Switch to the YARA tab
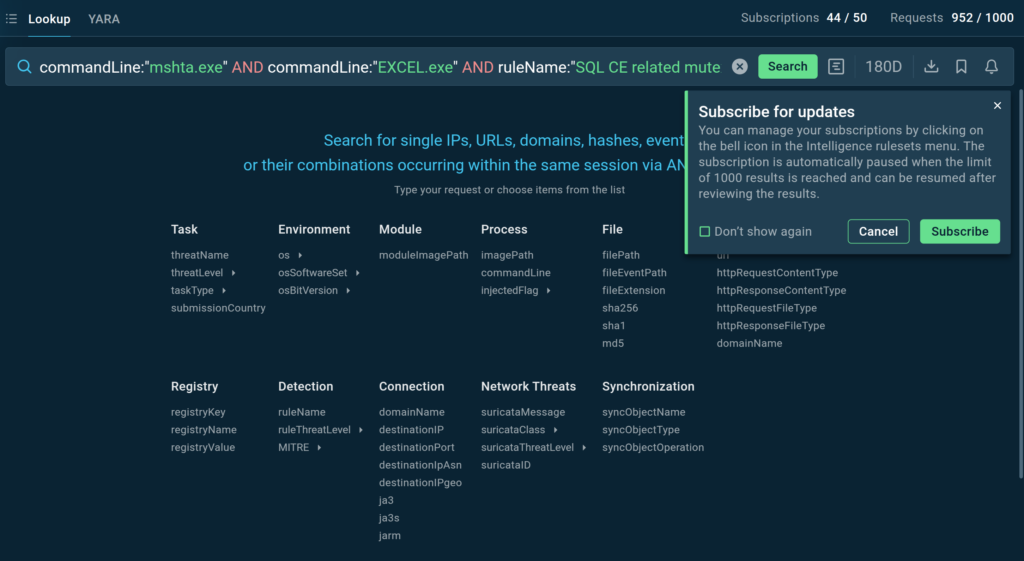Screen dimensions: 1024x561 (104, 19)
